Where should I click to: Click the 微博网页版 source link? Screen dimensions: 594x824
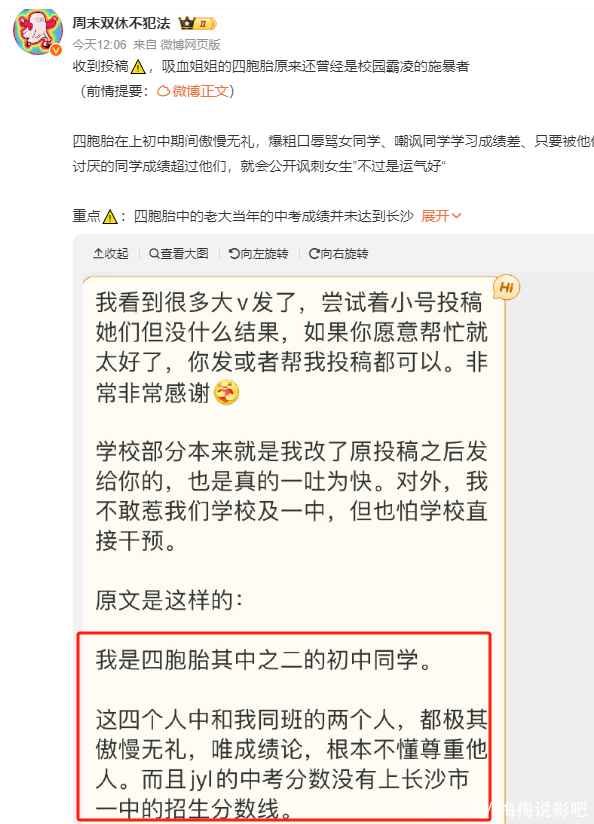click(x=190, y=45)
